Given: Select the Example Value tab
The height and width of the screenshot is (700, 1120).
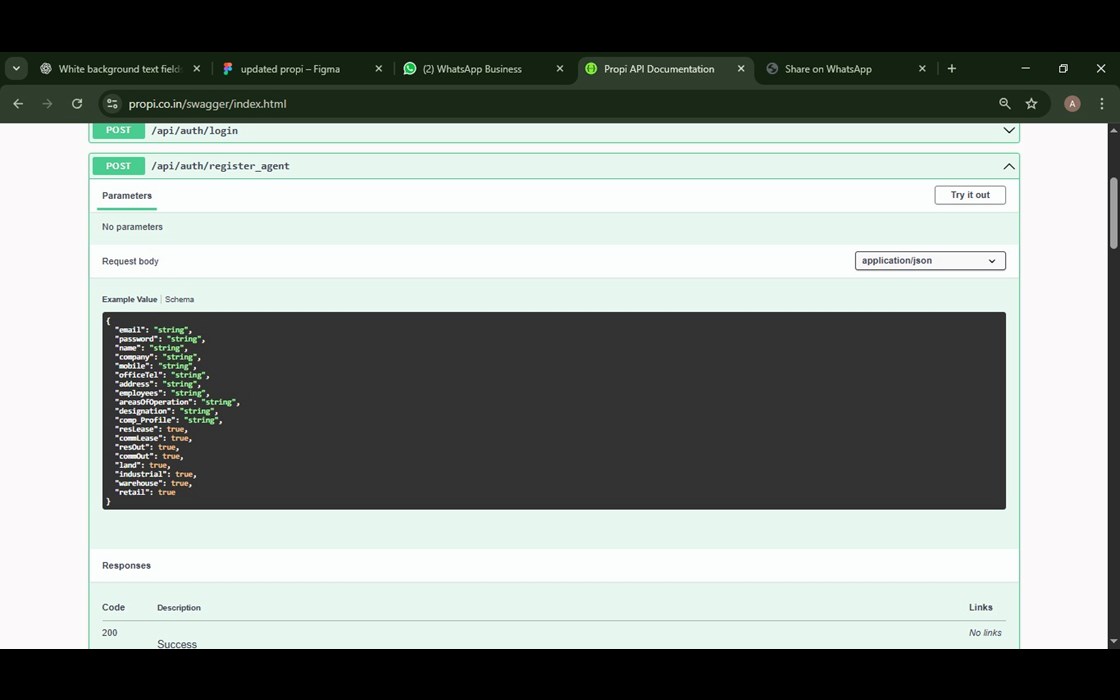Looking at the screenshot, I should pyautogui.click(x=129, y=300).
